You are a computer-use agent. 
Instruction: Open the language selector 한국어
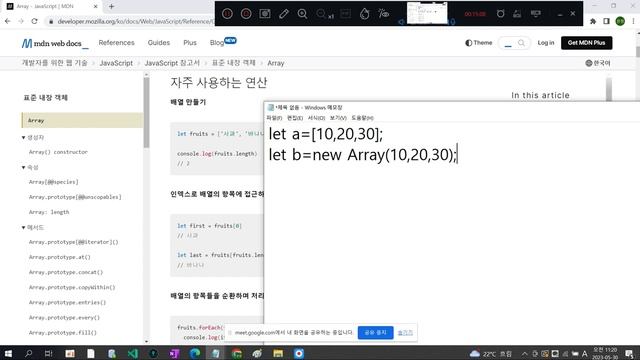598,63
